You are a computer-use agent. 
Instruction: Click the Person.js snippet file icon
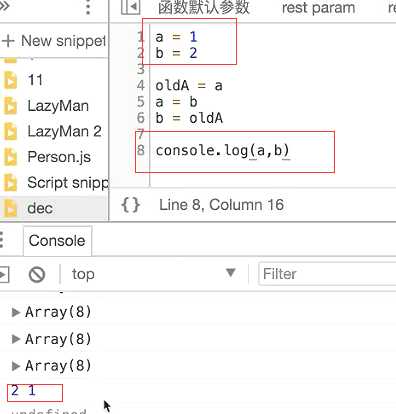(10, 157)
